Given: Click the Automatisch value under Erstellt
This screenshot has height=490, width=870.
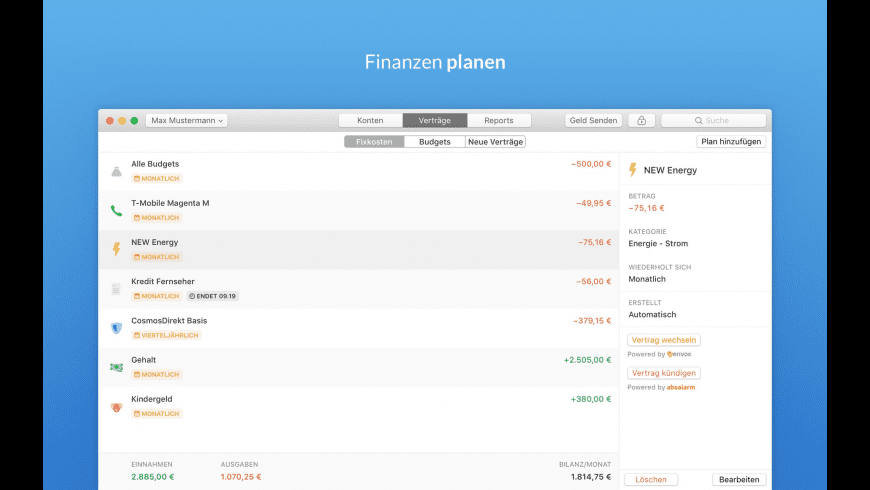Looking at the screenshot, I should [x=652, y=315].
